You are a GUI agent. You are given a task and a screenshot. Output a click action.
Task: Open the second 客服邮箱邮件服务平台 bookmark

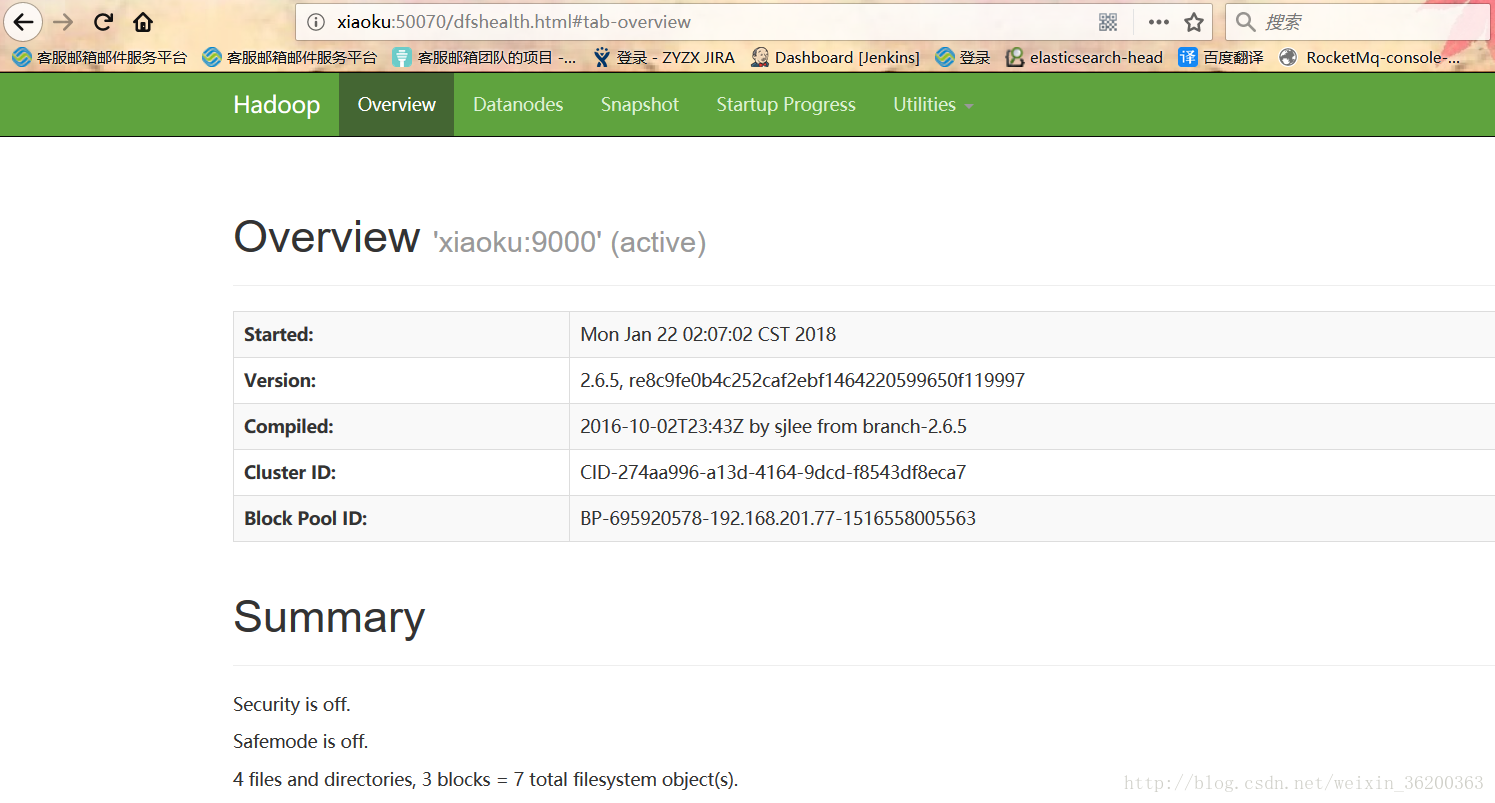click(x=290, y=57)
